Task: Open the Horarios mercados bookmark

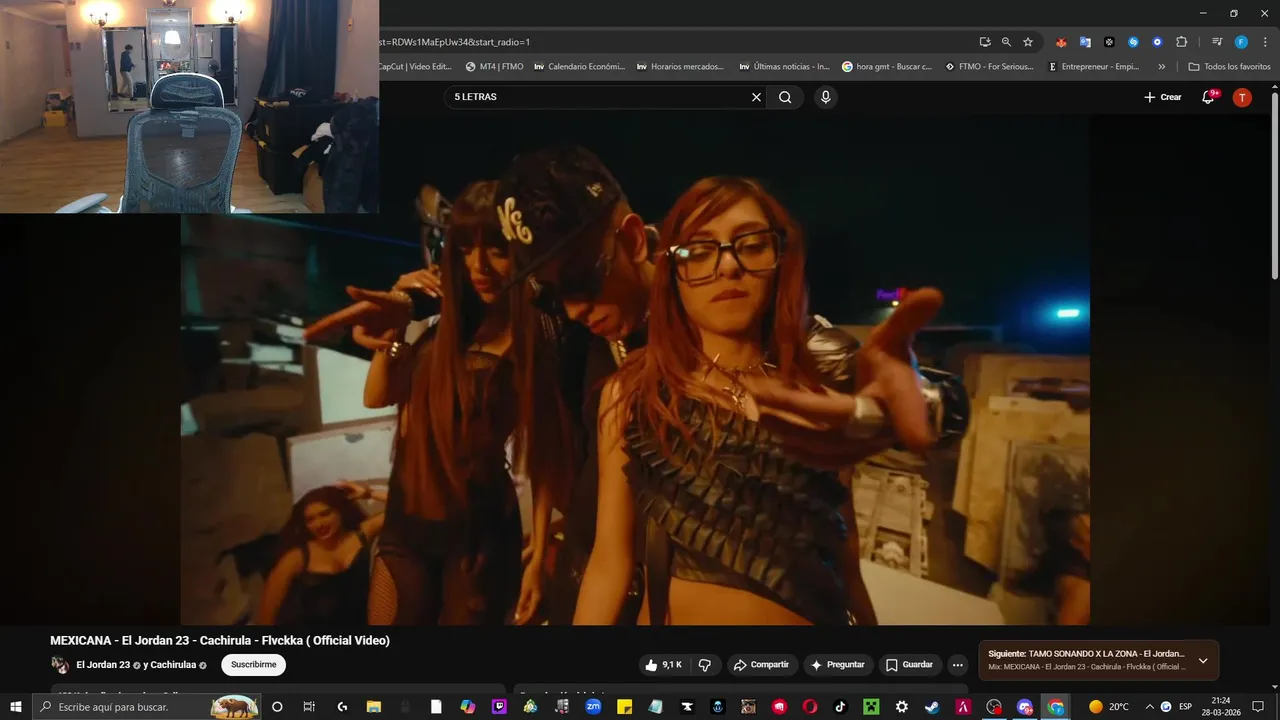Action: [679, 67]
